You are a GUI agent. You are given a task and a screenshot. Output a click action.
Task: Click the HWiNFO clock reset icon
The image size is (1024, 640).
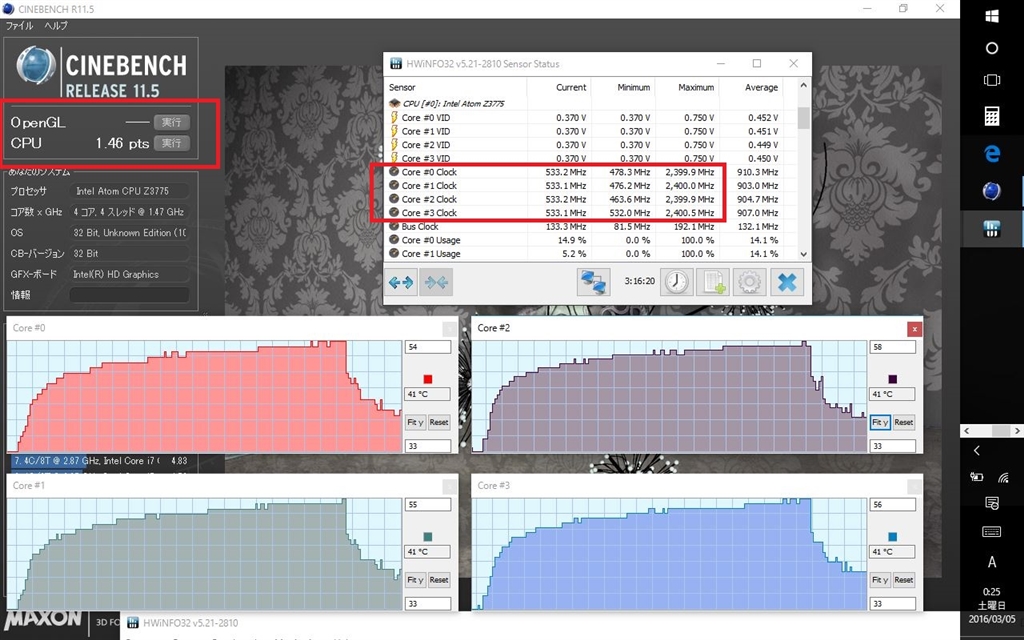(677, 282)
